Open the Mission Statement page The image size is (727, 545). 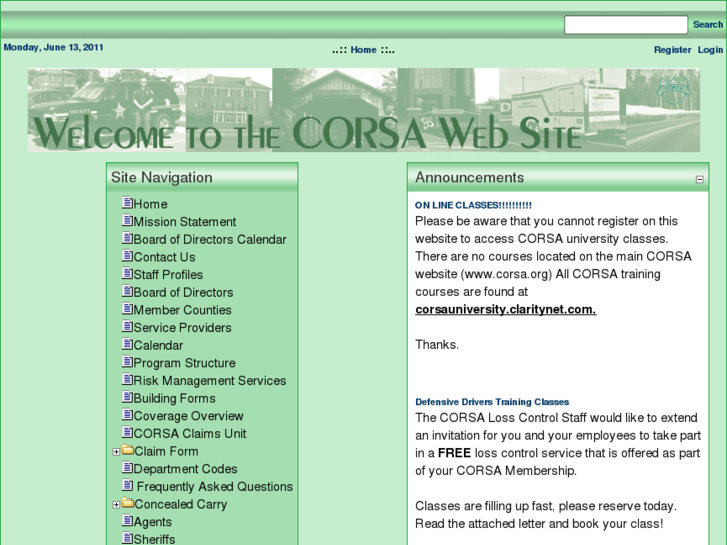[185, 222]
